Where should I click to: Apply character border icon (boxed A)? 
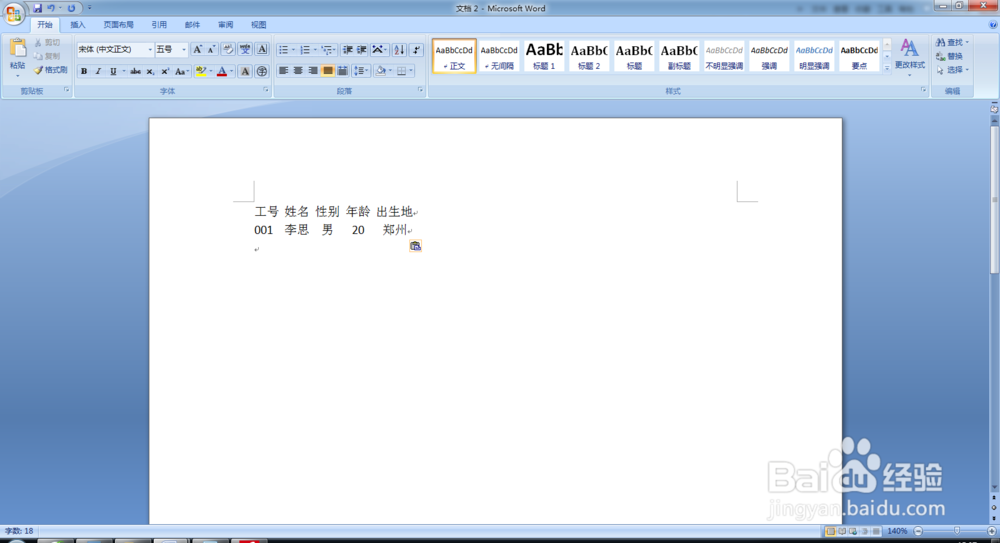click(x=261, y=50)
